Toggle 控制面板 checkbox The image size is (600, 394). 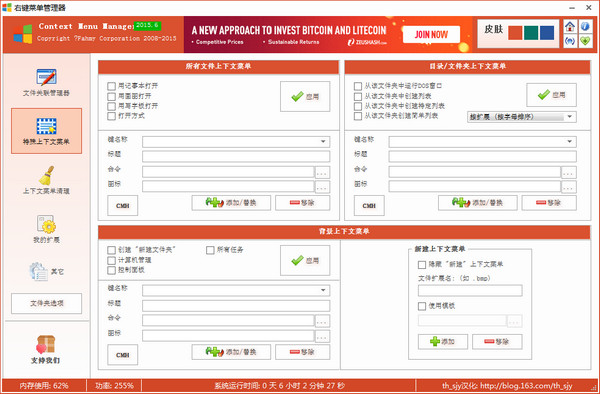111,270
